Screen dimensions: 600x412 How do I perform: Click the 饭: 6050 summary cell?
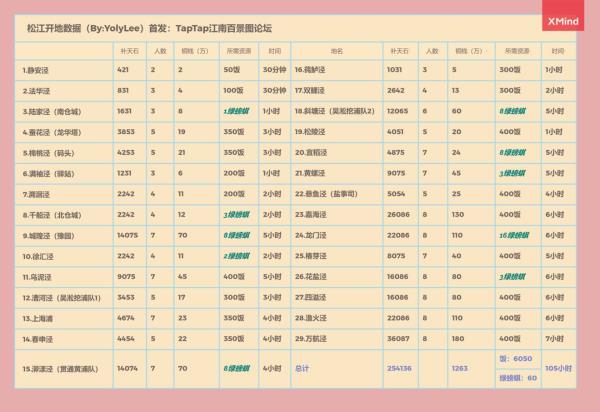(x=516, y=357)
